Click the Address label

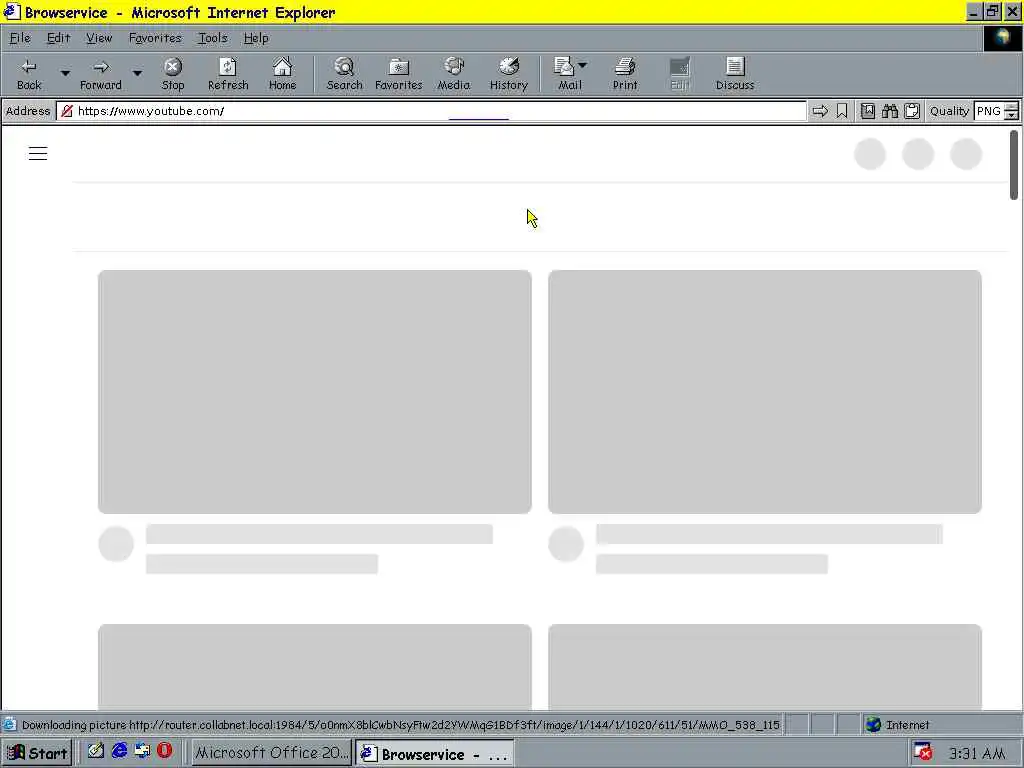pos(27,111)
